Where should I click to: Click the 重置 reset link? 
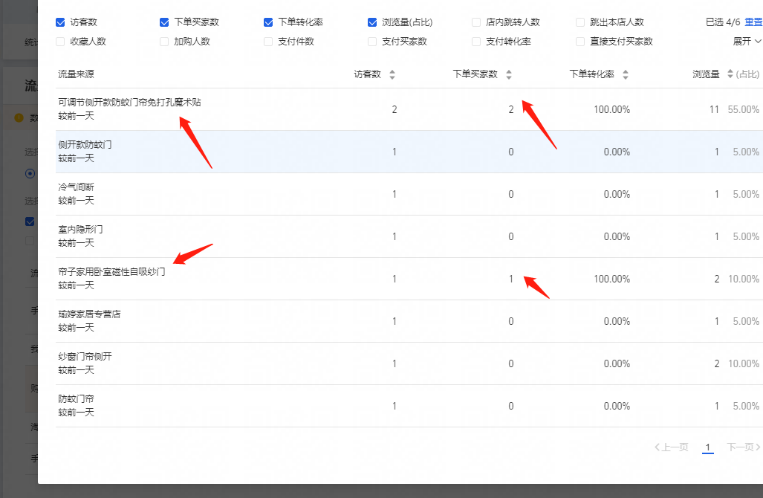click(753, 22)
